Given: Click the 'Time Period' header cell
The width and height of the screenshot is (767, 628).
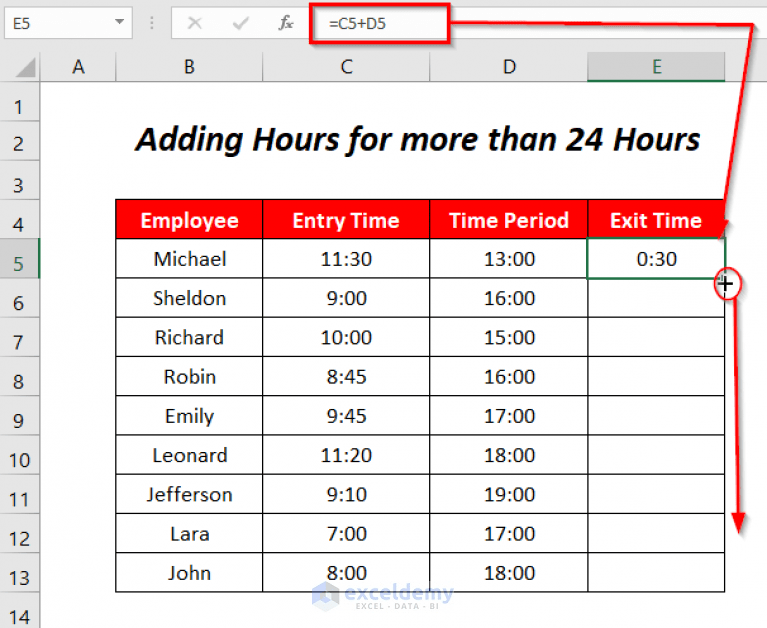Looking at the screenshot, I should [509, 220].
